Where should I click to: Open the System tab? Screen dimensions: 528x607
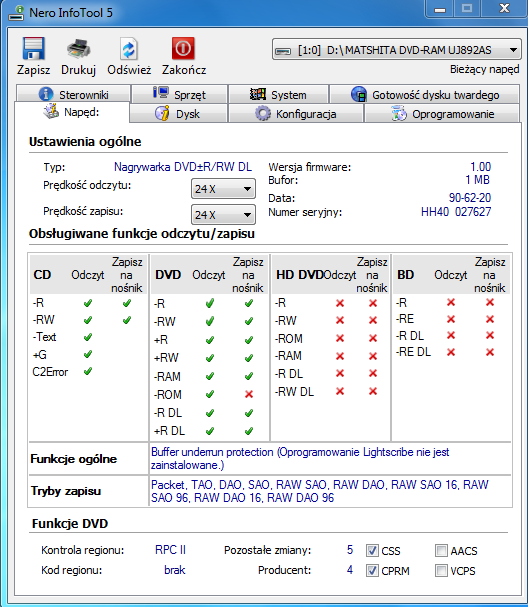coord(278,94)
